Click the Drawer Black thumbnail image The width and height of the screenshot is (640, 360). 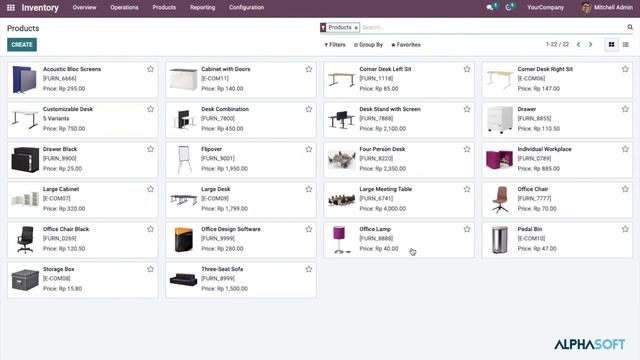(x=25, y=160)
